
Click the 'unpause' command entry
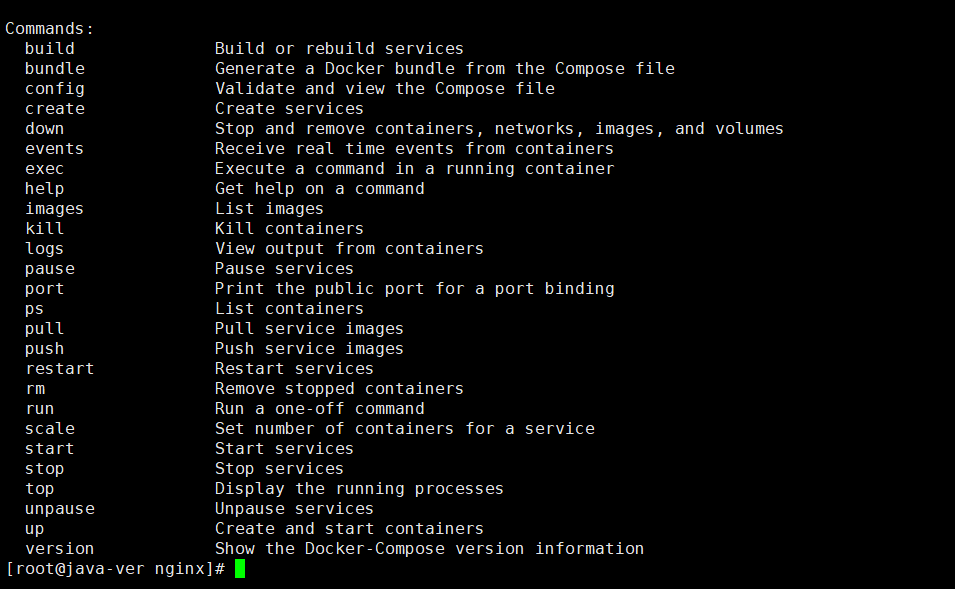tap(60, 508)
